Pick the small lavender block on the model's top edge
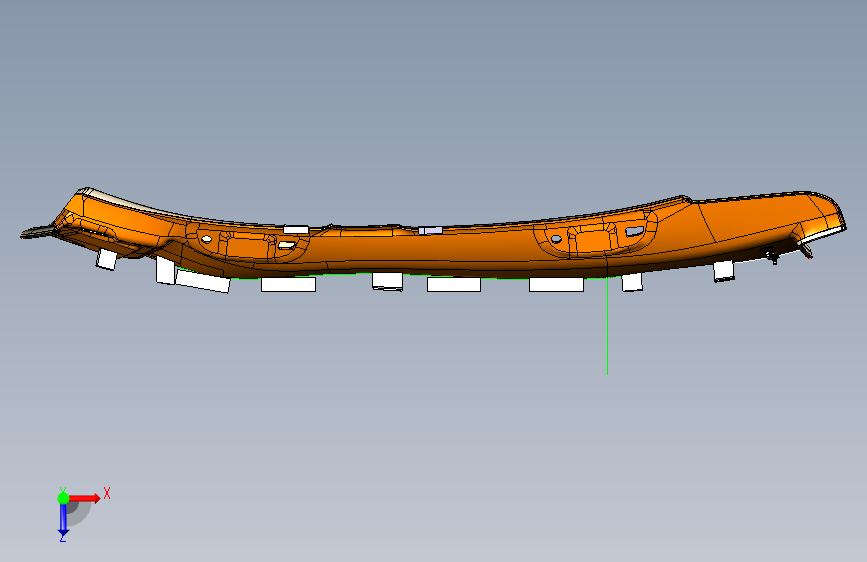 coord(430,230)
